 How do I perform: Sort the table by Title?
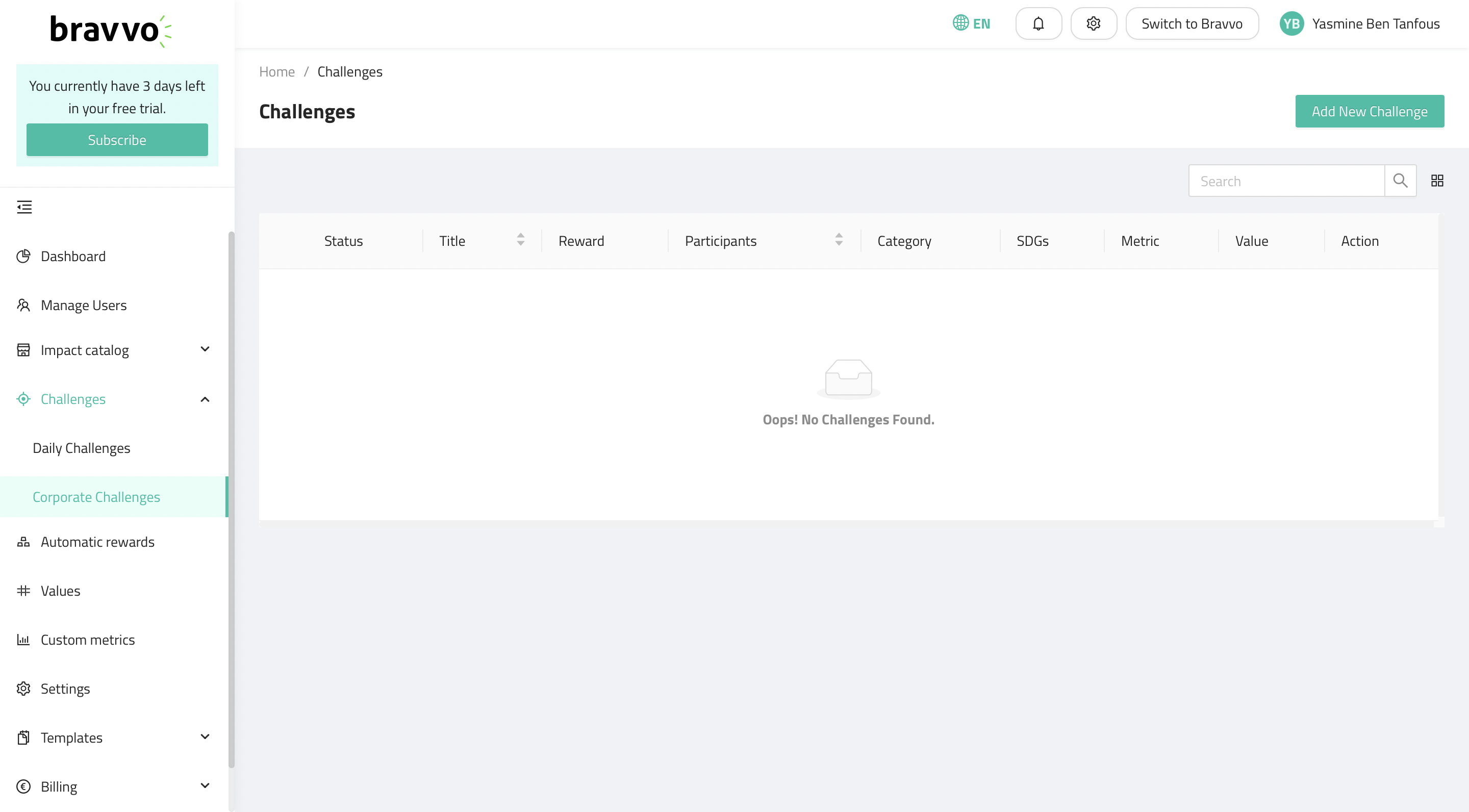tap(520, 240)
